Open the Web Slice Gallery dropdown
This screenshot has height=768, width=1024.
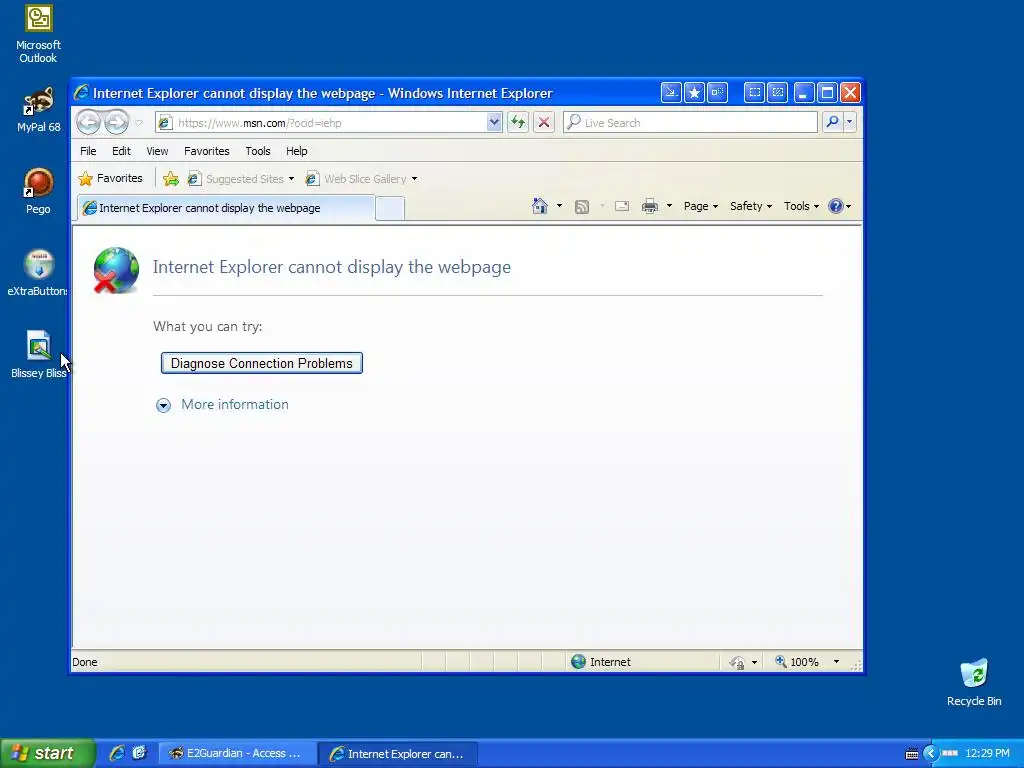(x=361, y=179)
